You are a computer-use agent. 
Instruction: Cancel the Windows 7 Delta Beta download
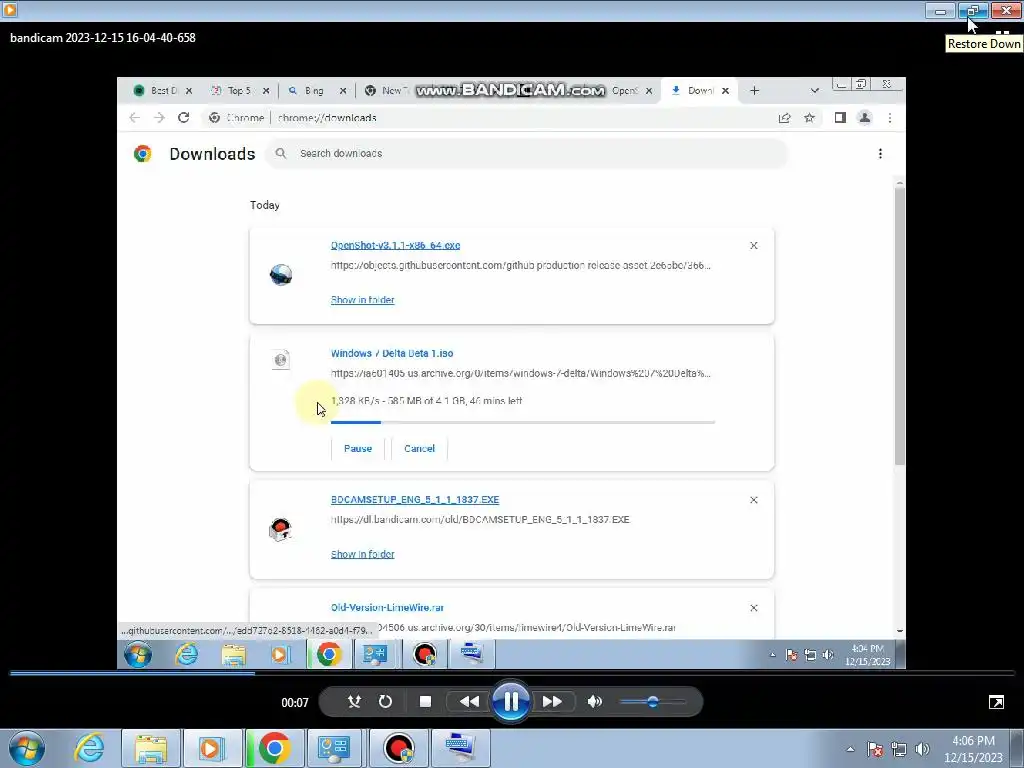[419, 449]
